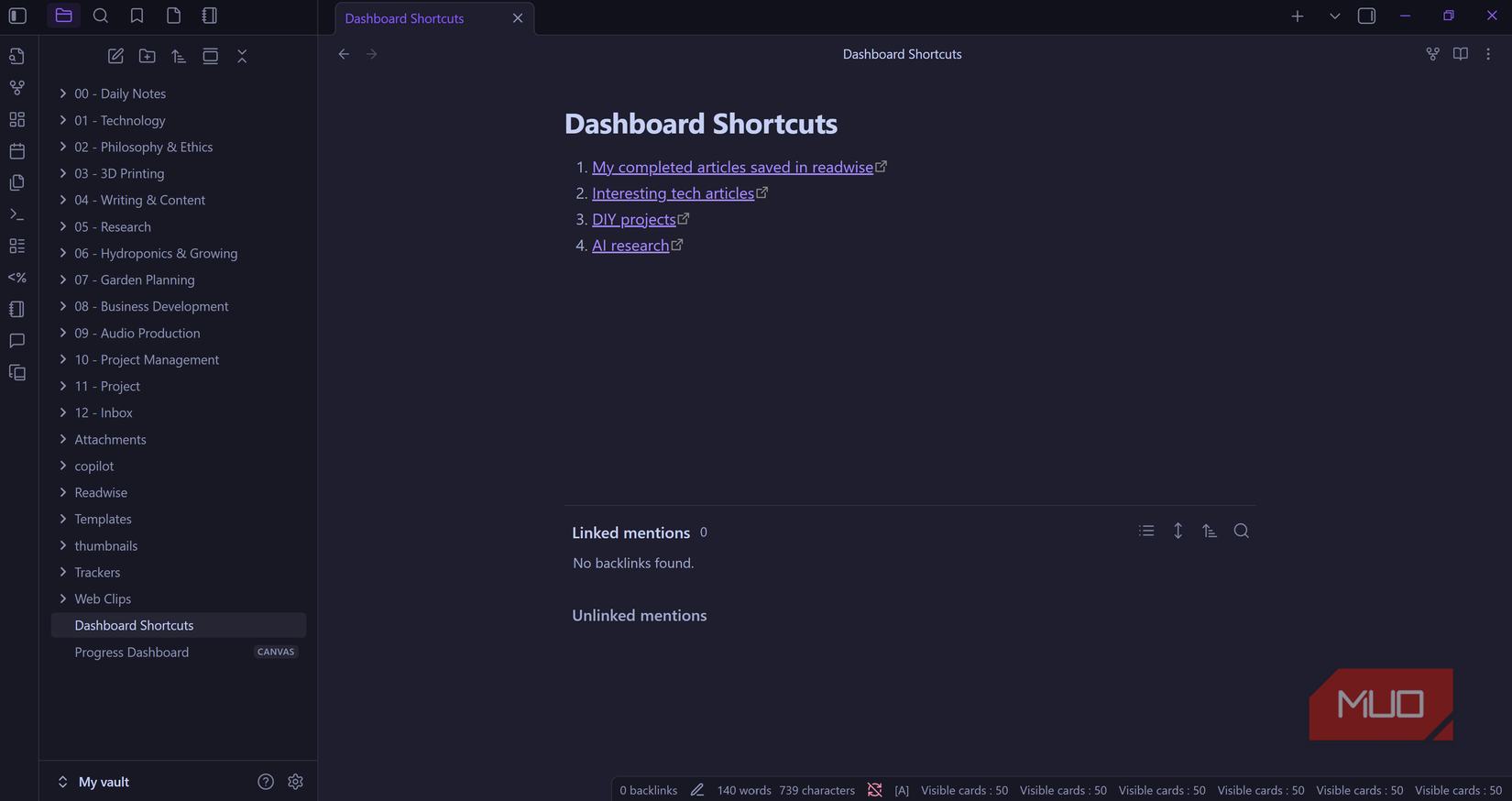Image resolution: width=1512 pixels, height=801 pixels.
Task: Click the sync-off status bar icon
Action: (875, 790)
